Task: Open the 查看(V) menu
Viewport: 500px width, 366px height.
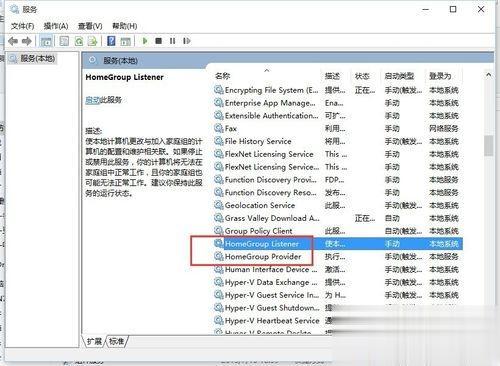Action: (90, 26)
